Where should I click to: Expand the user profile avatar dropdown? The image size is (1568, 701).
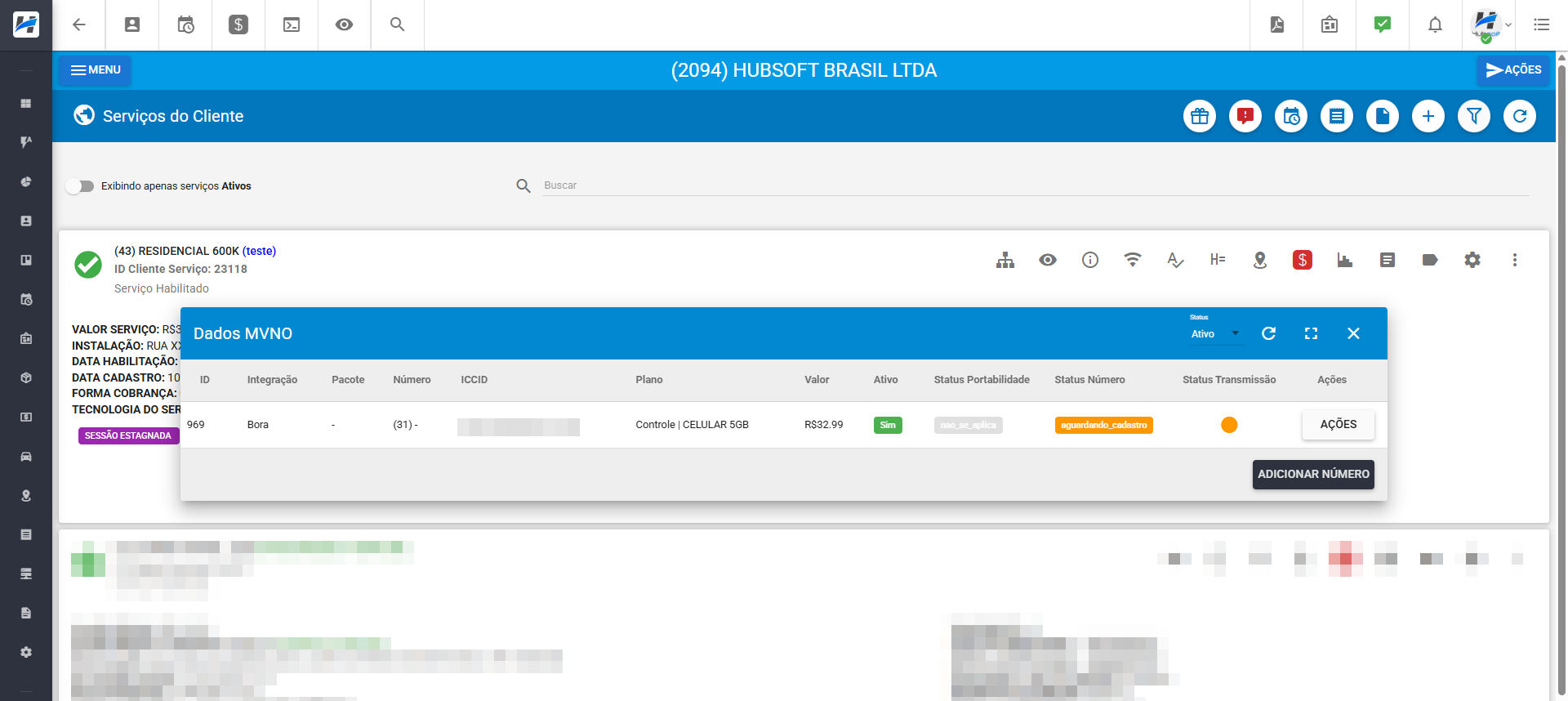point(1491,25)
